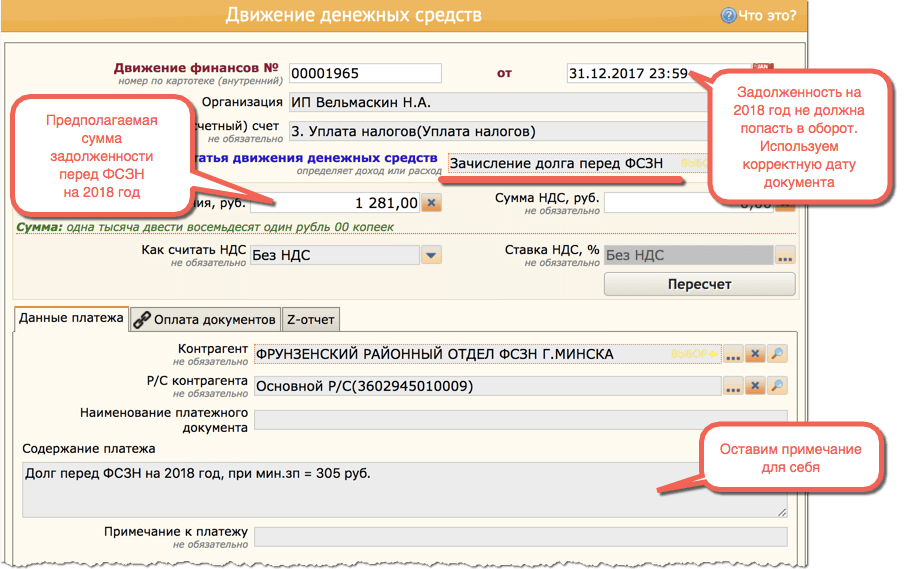Open the calendar picker beside the date
905x569 pixels.
pos(762,70)
